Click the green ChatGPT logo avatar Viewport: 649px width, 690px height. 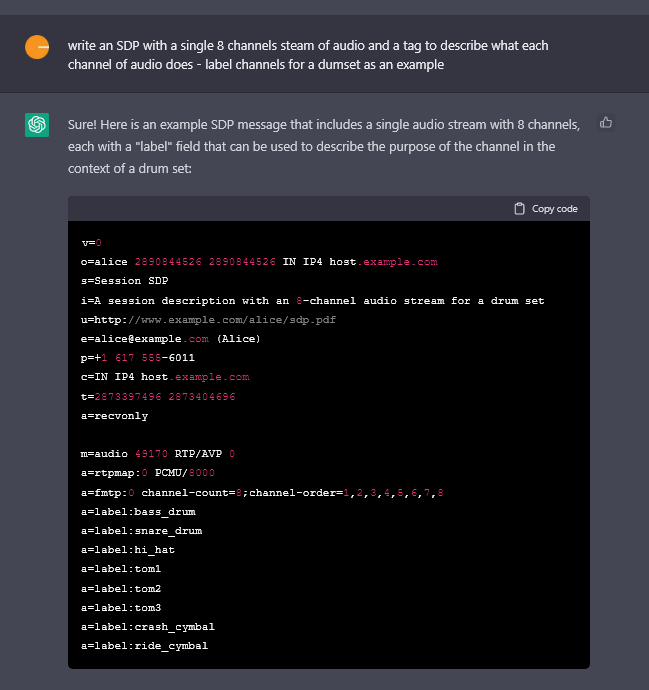(x=37, y=125)
